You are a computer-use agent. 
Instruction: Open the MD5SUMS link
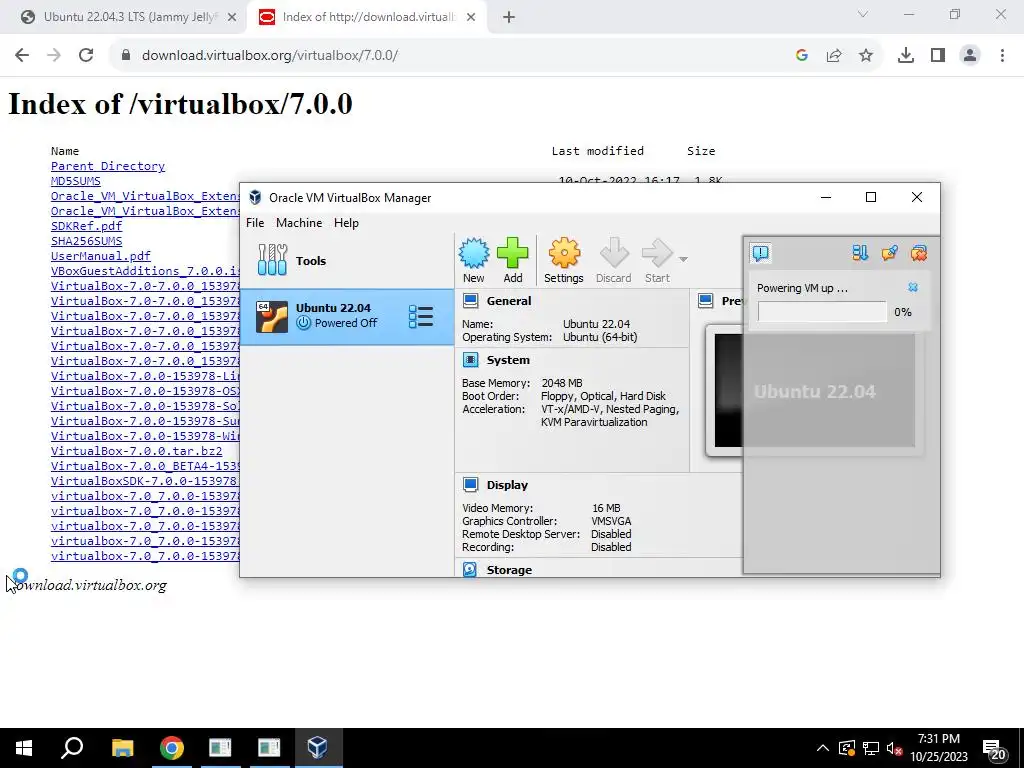point(76,181)
